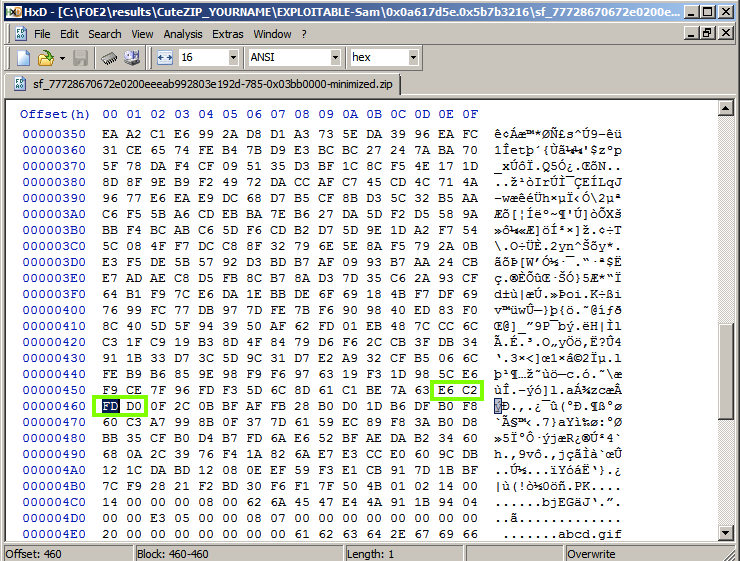Screen dimensions: 740x561
Task: Click the HxD document icon in menu bar
Action: [x=21, y=33]
